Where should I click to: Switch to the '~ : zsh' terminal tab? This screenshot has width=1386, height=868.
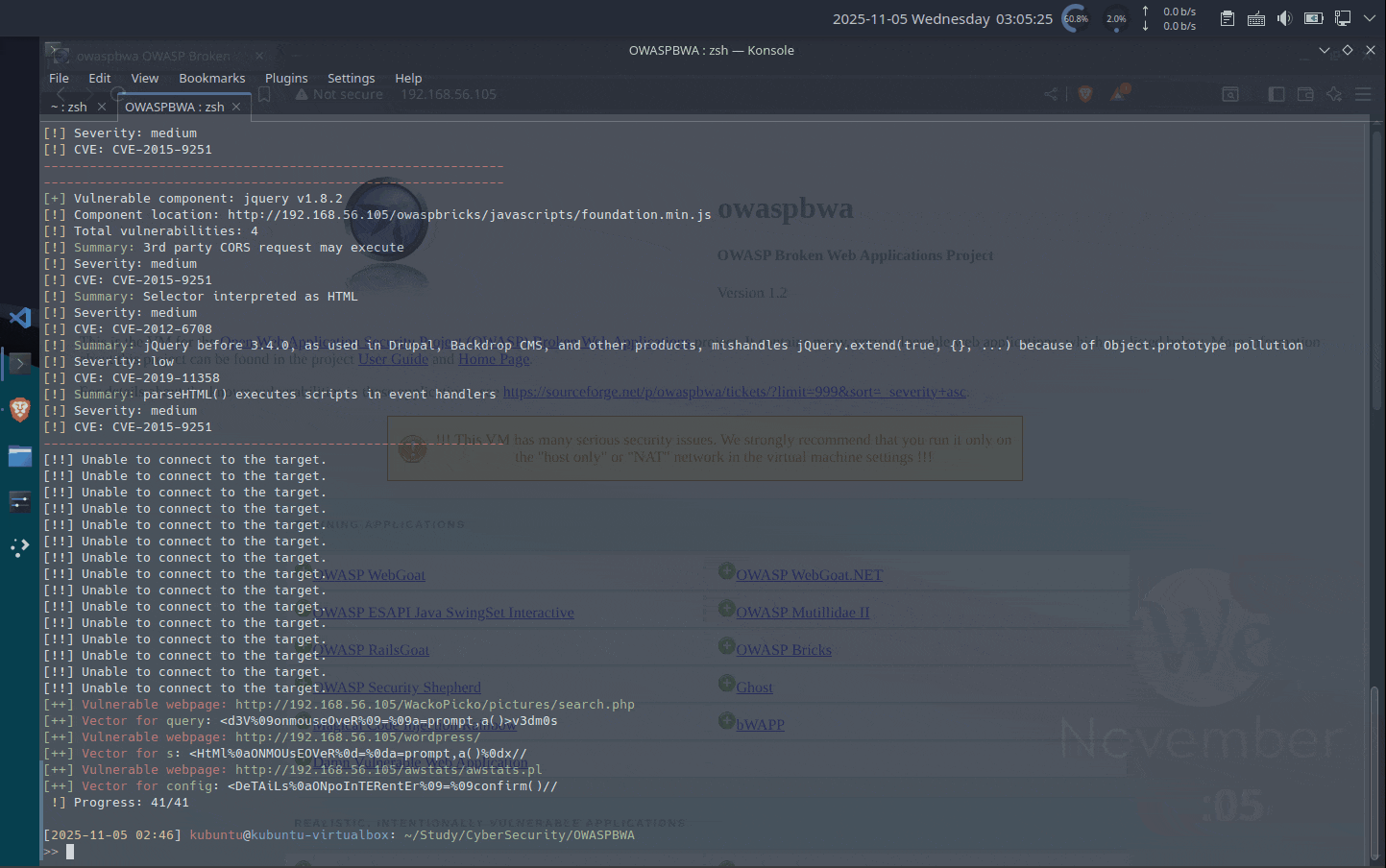click(69, 107)
